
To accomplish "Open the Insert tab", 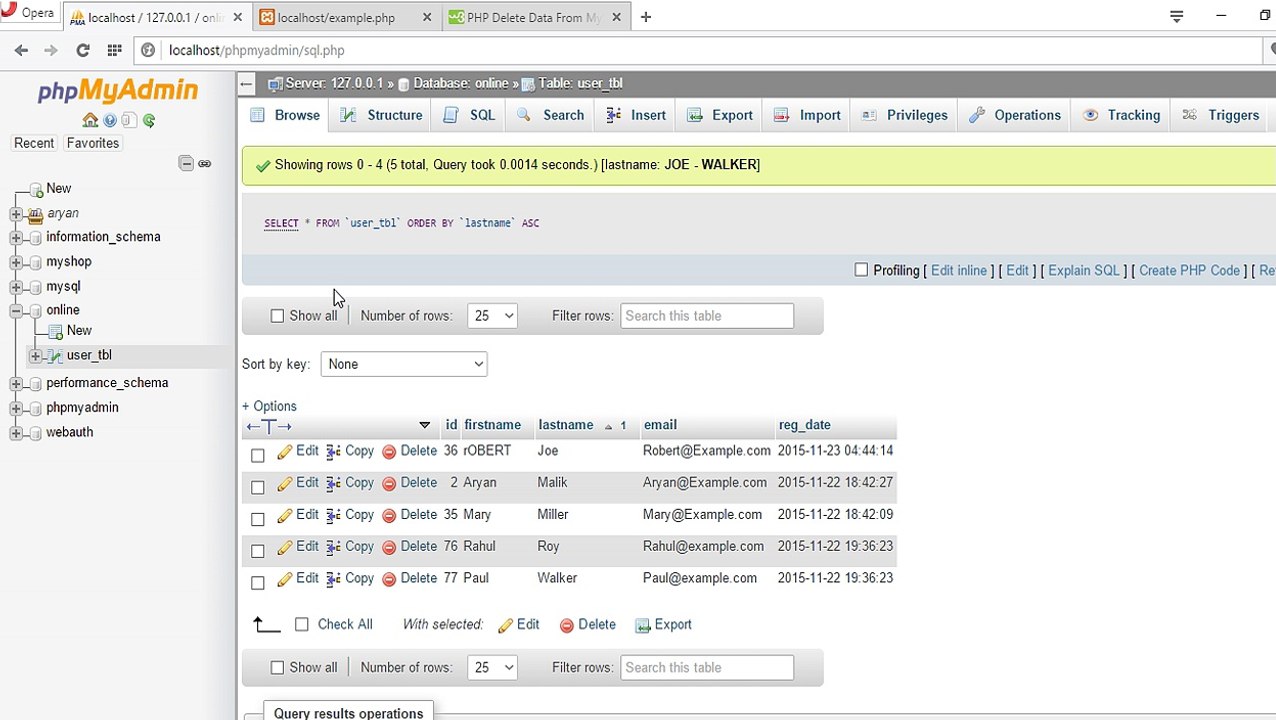I will [x=636, y=115].
